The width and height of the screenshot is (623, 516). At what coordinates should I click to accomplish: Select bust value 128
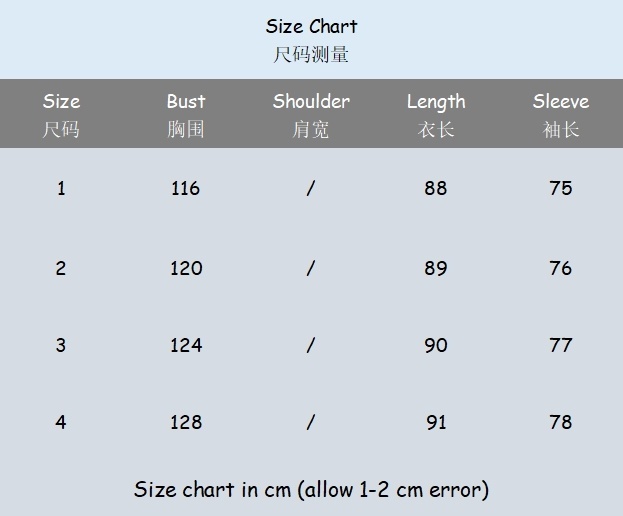pyautogui.click(x=186, y=422)
